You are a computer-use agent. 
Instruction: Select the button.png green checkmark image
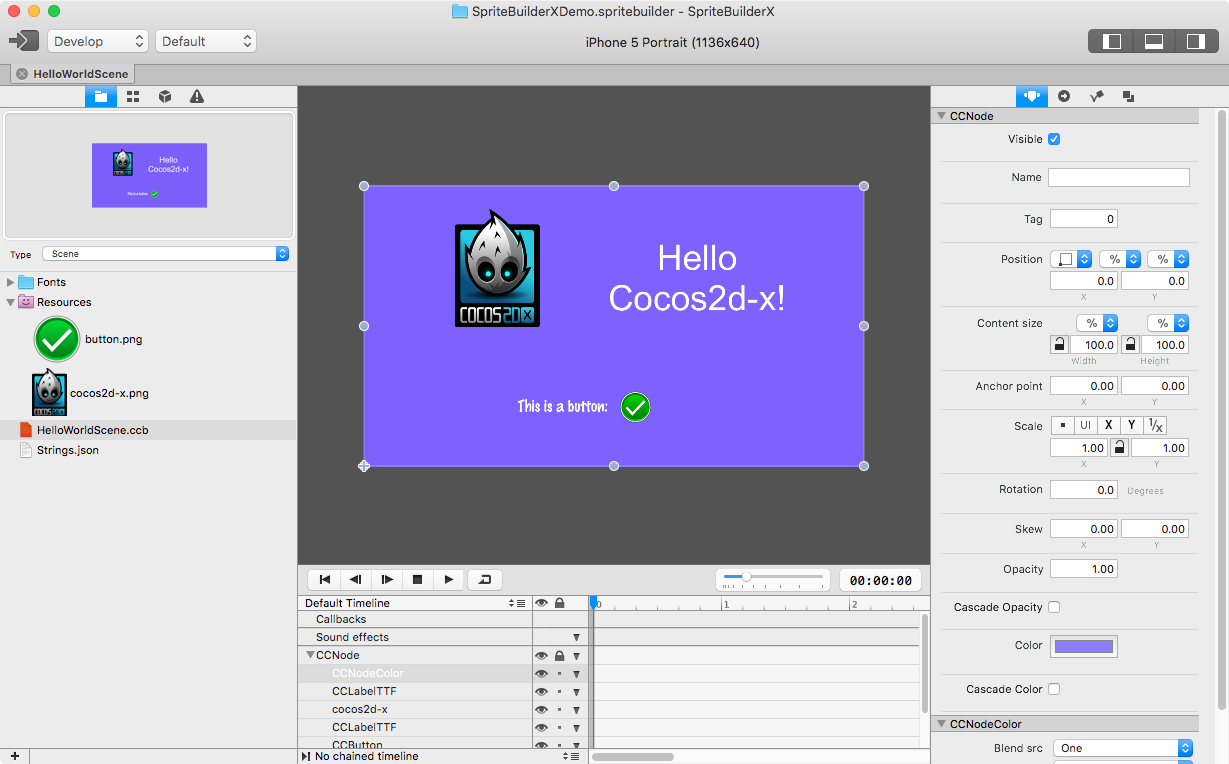(56, 339)
